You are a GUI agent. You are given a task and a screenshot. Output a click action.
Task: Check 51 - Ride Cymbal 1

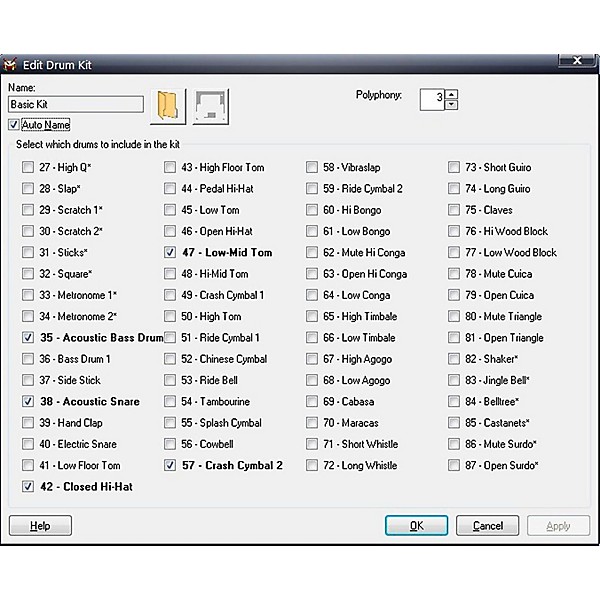pyautogui.click(x=170, y=338)
